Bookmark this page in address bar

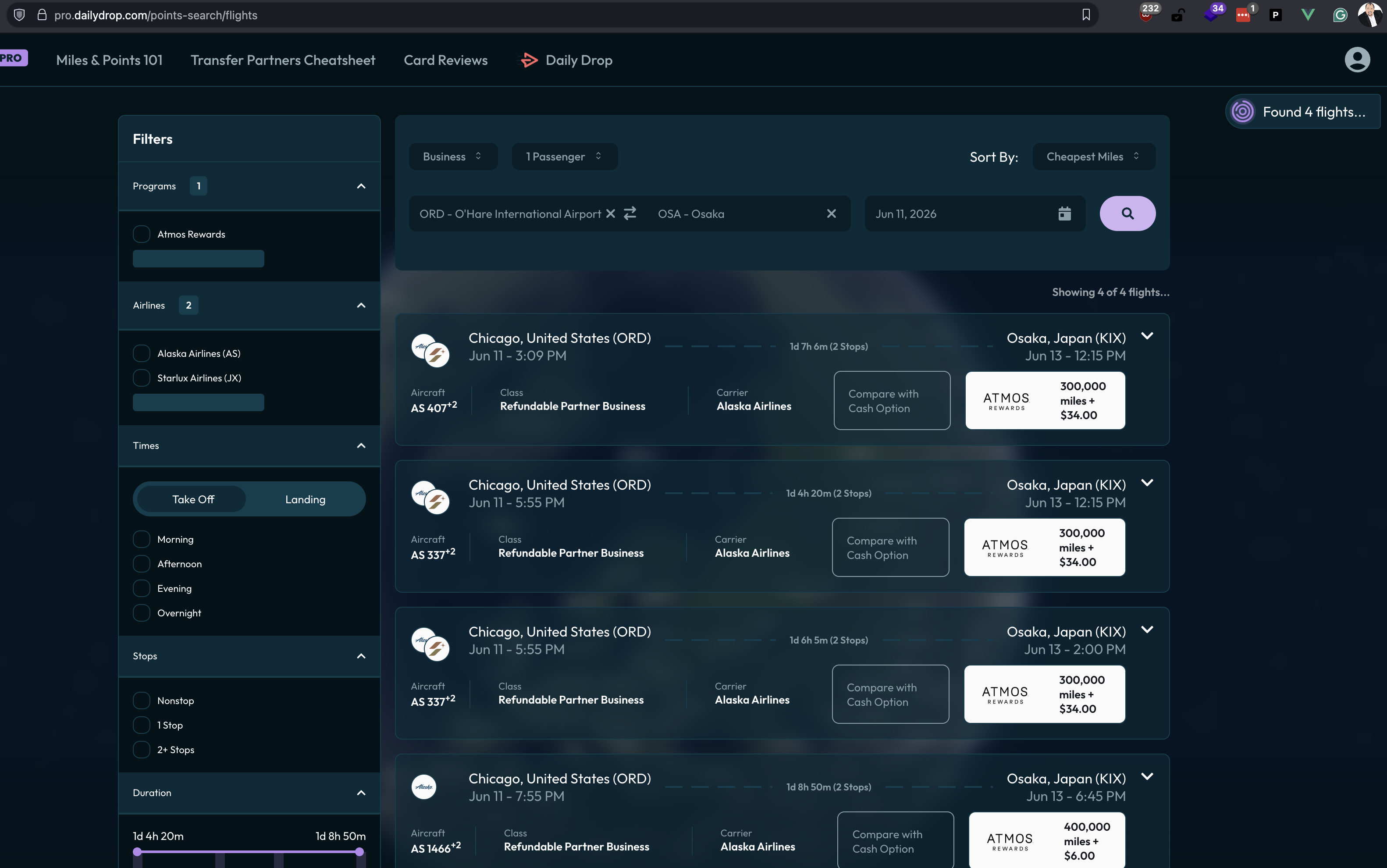click(1085, 15)
